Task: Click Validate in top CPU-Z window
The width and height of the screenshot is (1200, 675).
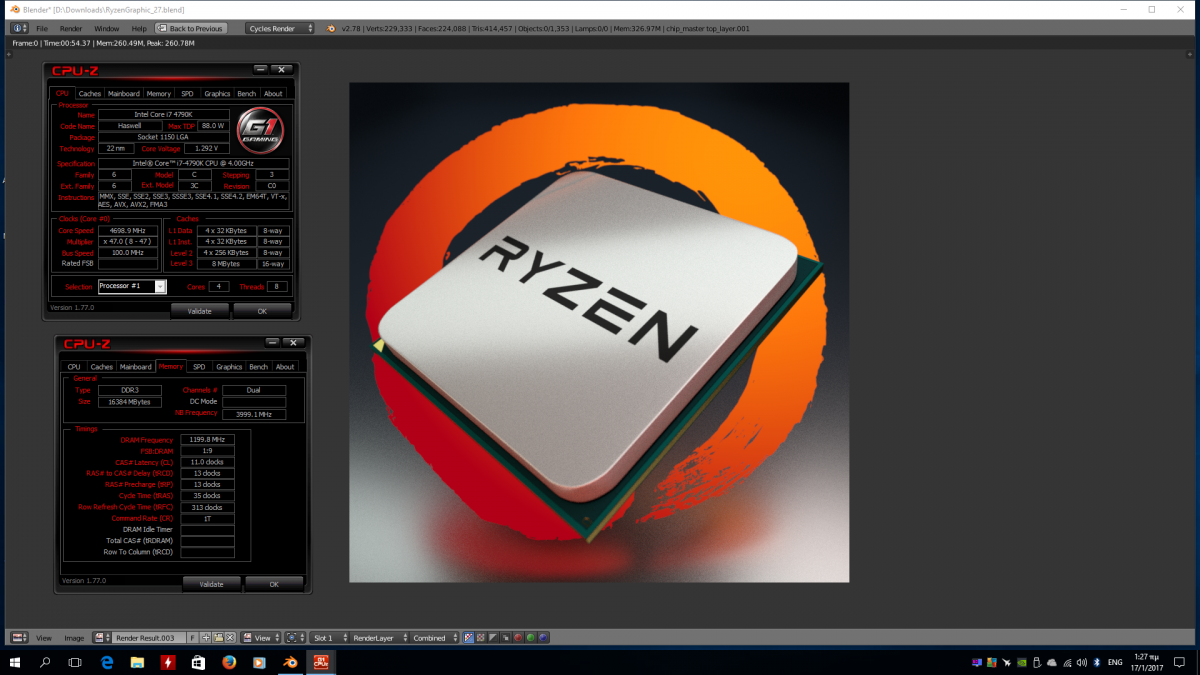Action: [x=200, y=311]
